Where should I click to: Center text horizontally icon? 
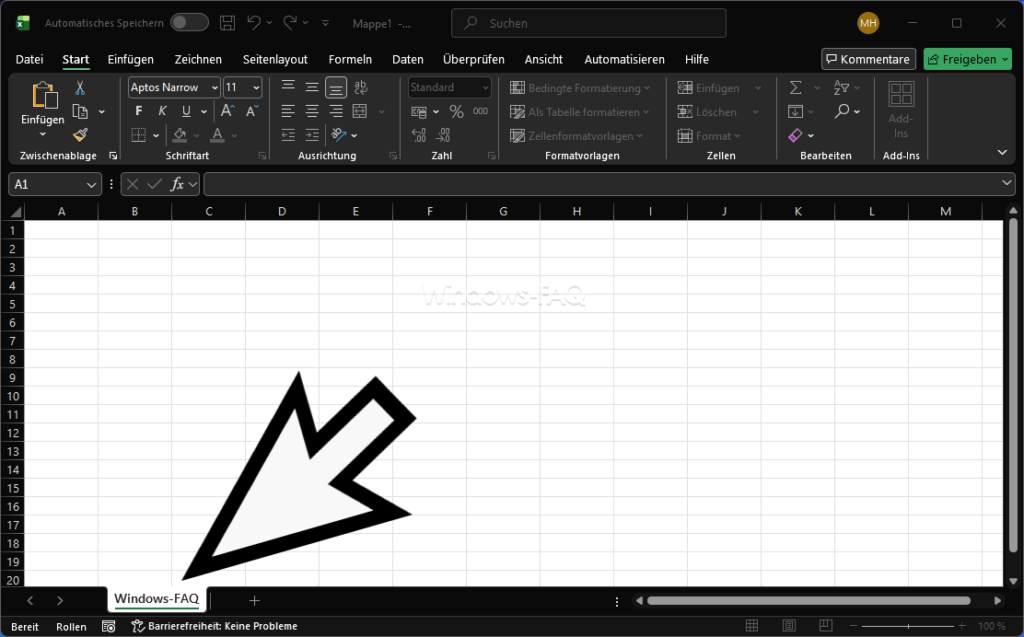(312, 111)
